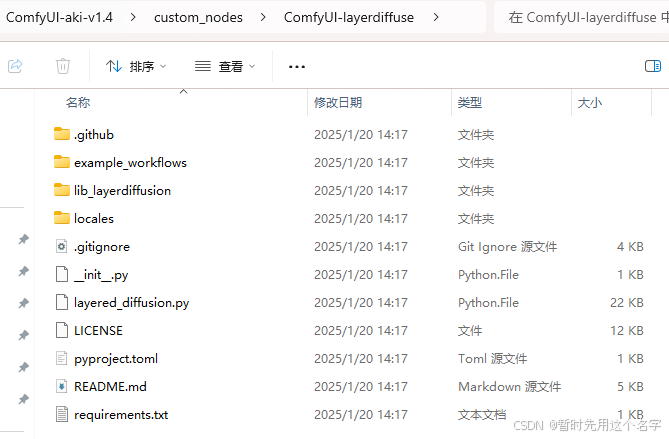The image size is (669, 439).
Task: Click the 5 KB size cell
Action: 630,387
